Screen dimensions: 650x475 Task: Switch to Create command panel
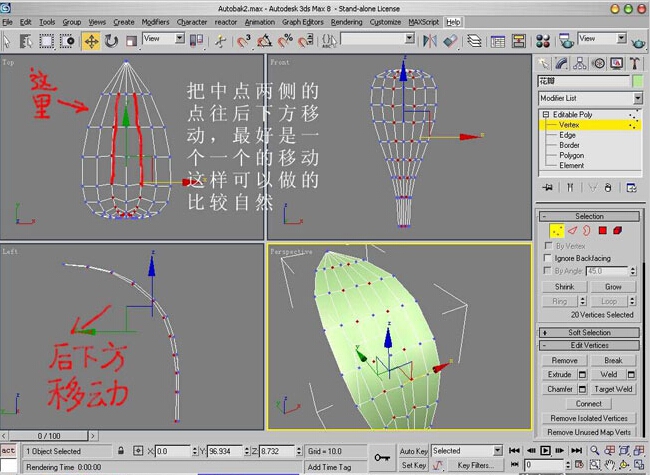(543, 63)
